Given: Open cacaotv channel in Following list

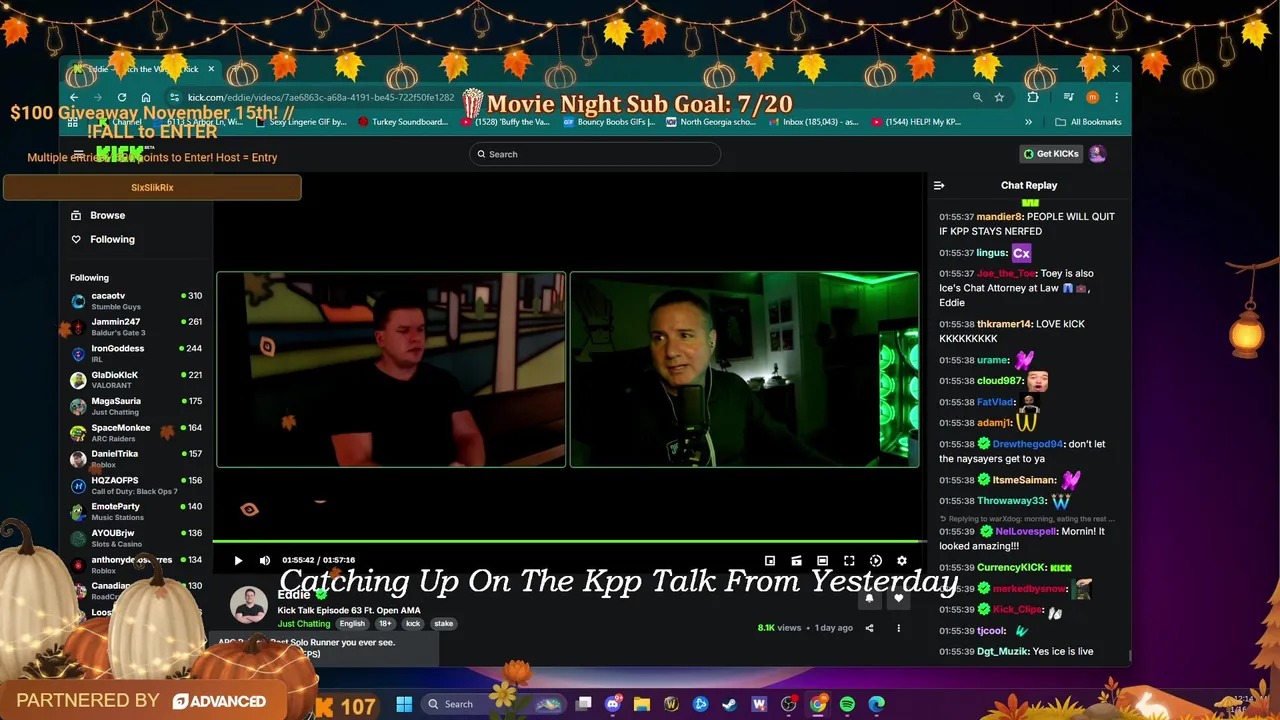Looking at the screenshot, I should coord(136,301).
